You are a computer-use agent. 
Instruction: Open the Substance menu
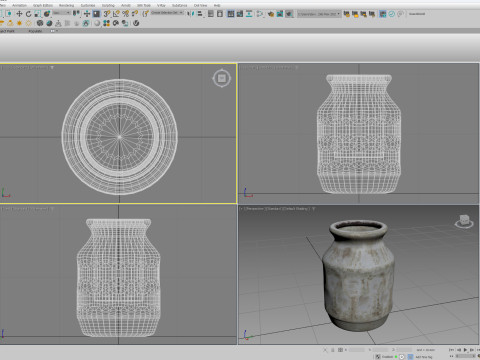click(x=179, y=5)
